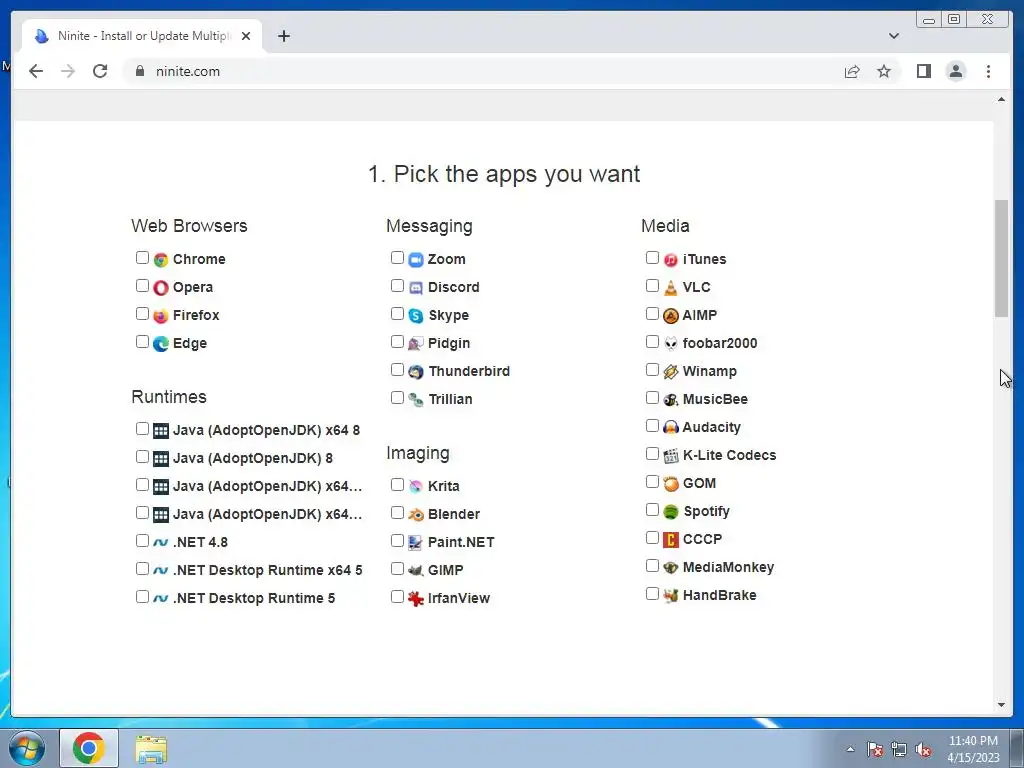Image resolution: width=1024 pixels, height=768 pixels.
Task: Click the Chrome app icon in Web Browsers
Action: (161, 260)
